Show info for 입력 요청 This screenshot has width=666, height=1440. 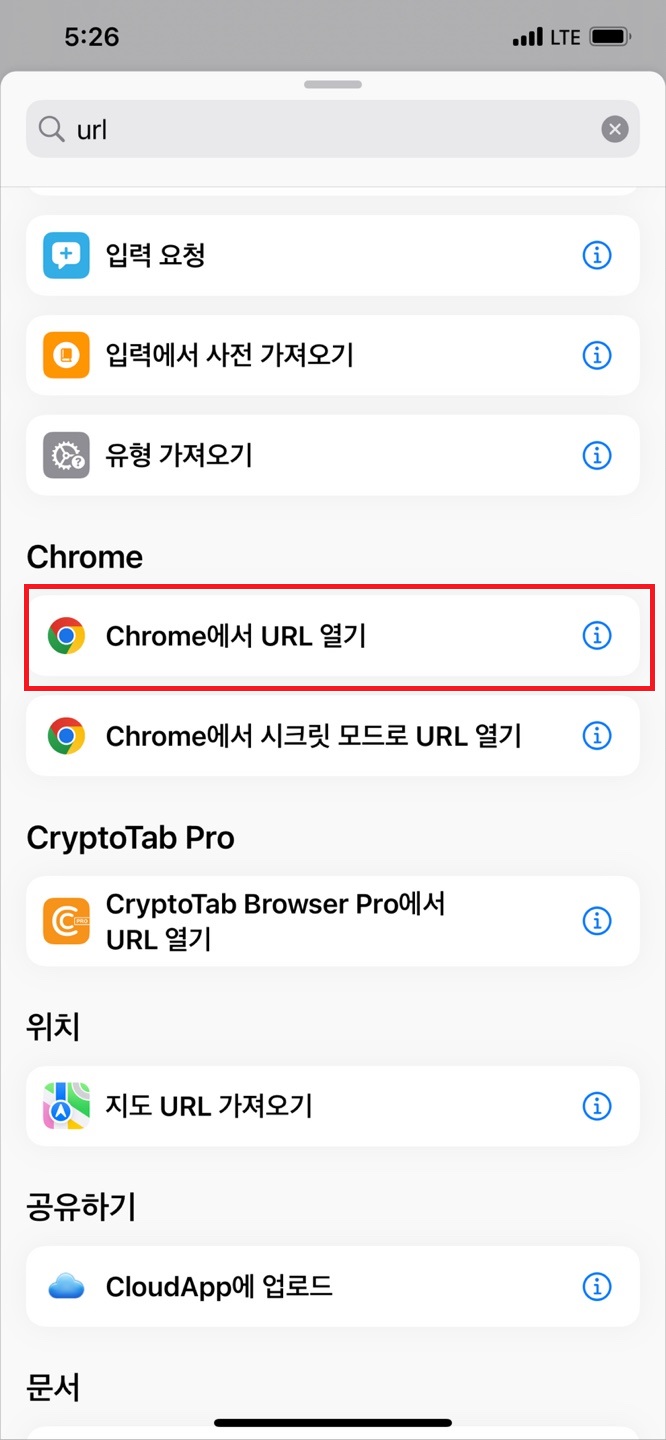pos(597,255)
